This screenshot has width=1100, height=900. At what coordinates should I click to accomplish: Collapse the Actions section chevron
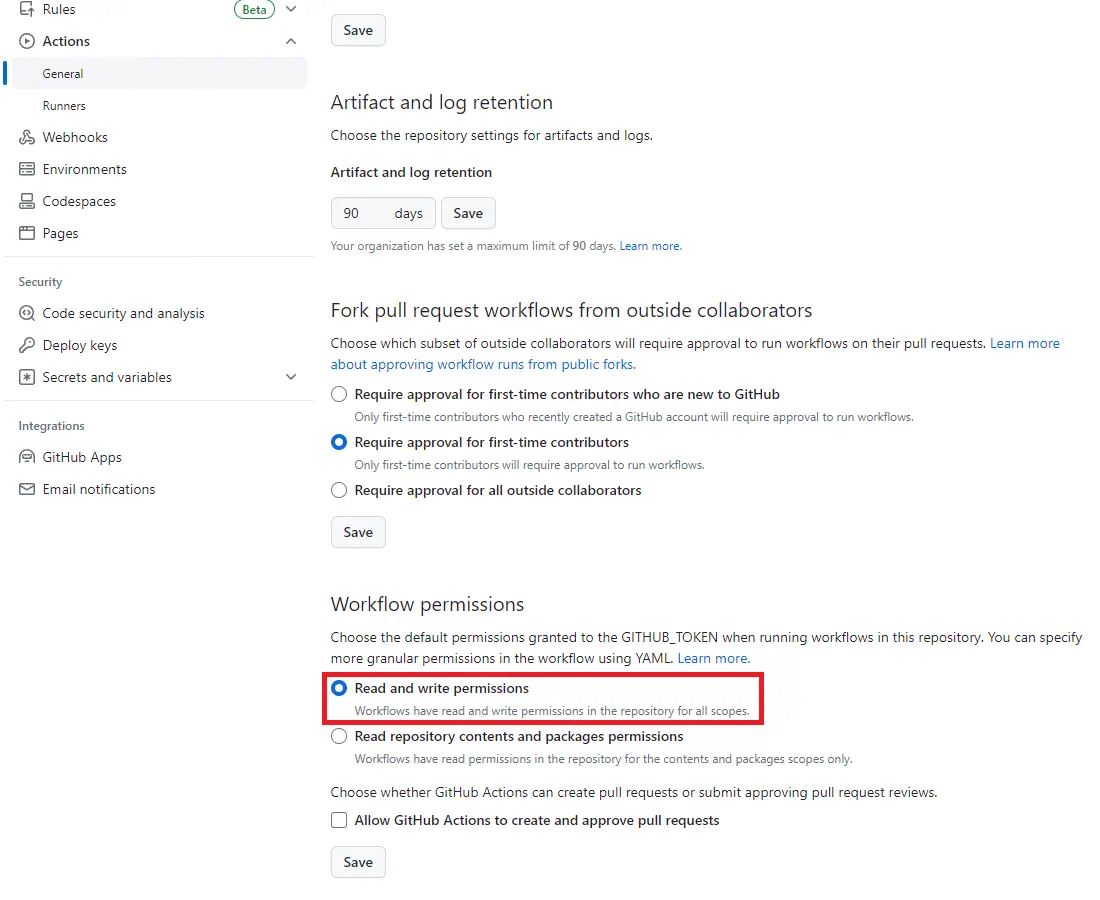coord(291,41)
